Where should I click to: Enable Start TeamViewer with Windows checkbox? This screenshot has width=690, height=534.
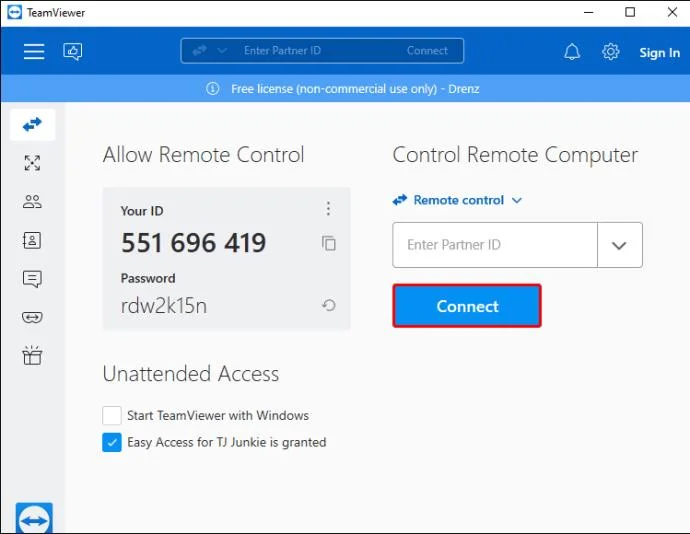tap(112, 415)
